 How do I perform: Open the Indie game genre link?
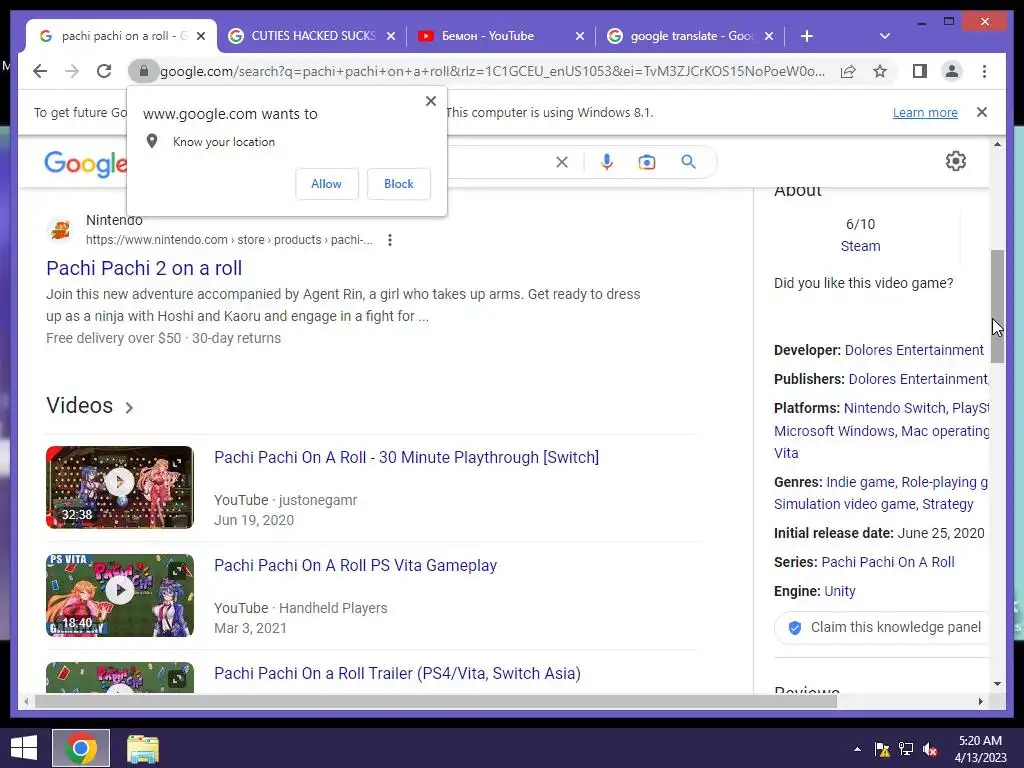coord(860,482)
